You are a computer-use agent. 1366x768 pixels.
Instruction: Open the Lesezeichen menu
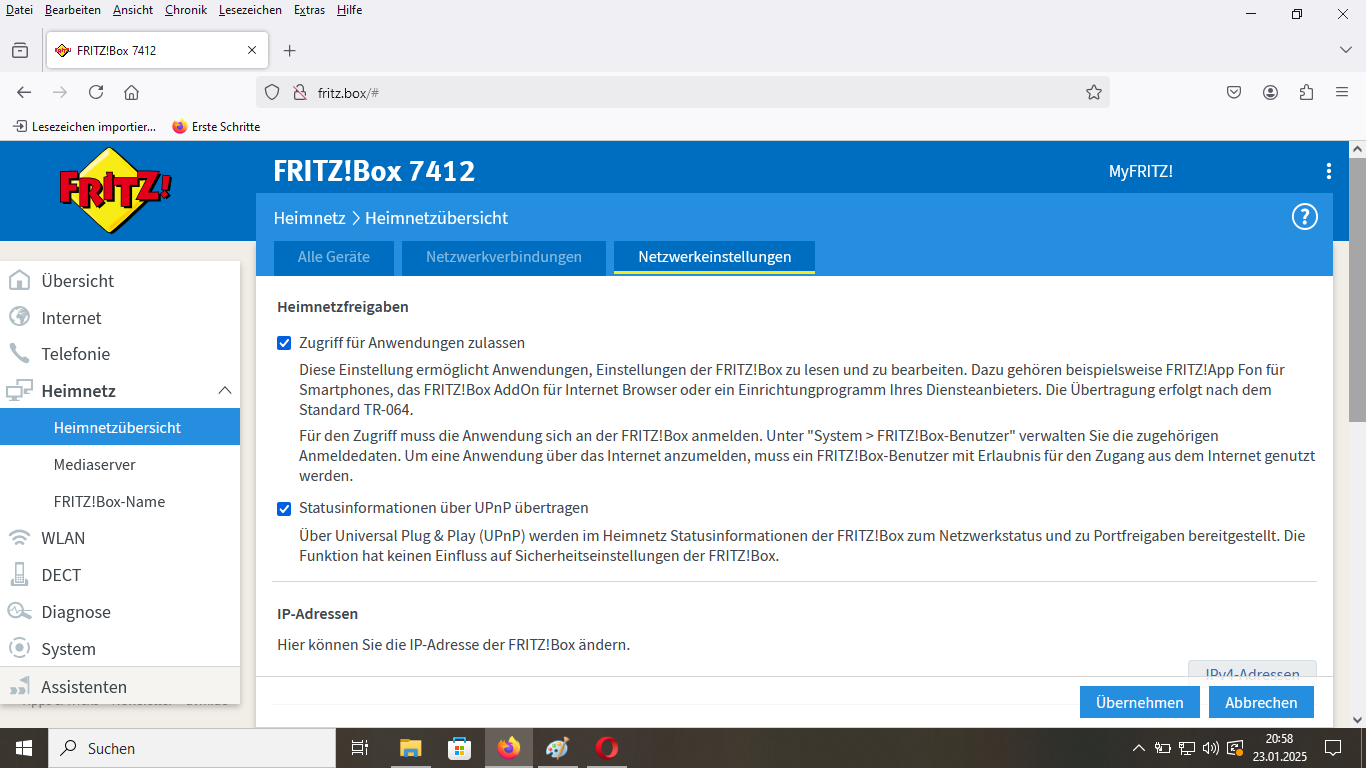250,10
